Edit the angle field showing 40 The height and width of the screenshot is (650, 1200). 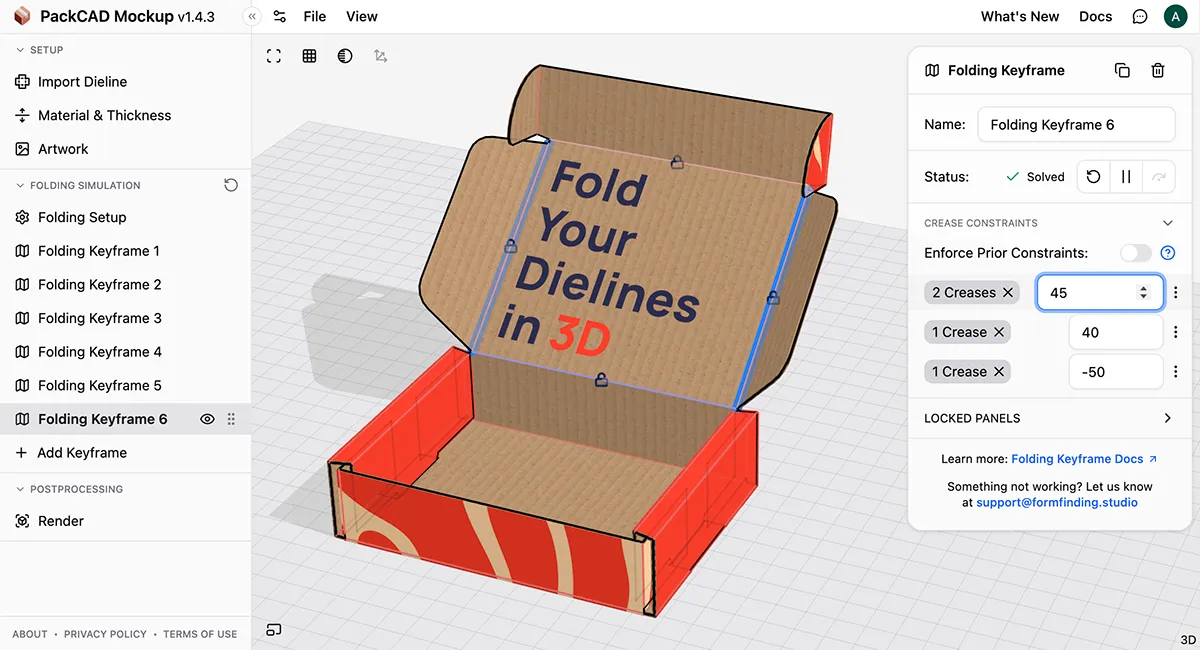pyautogui.click(x=1116, y=332)
